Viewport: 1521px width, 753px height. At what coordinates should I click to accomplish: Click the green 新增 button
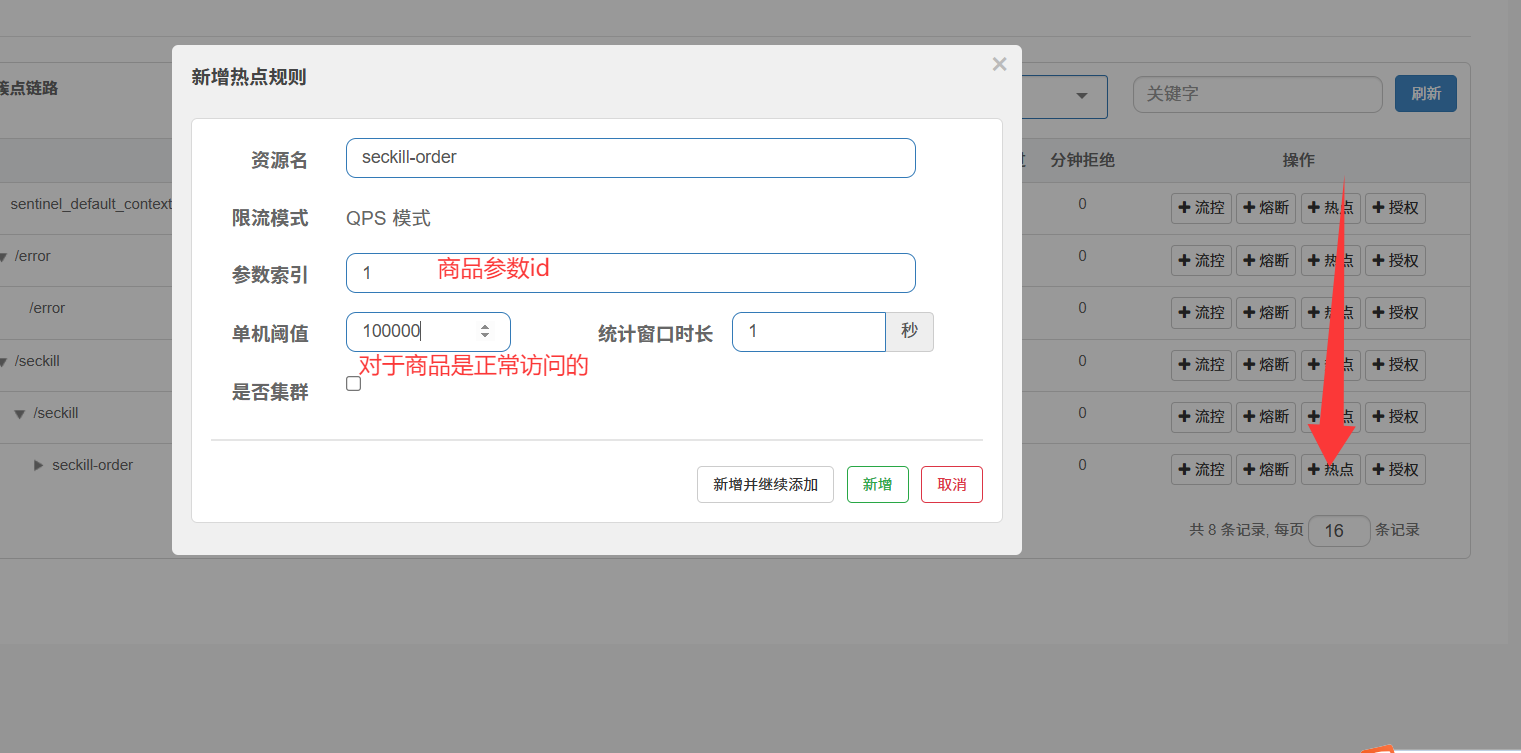877,485
